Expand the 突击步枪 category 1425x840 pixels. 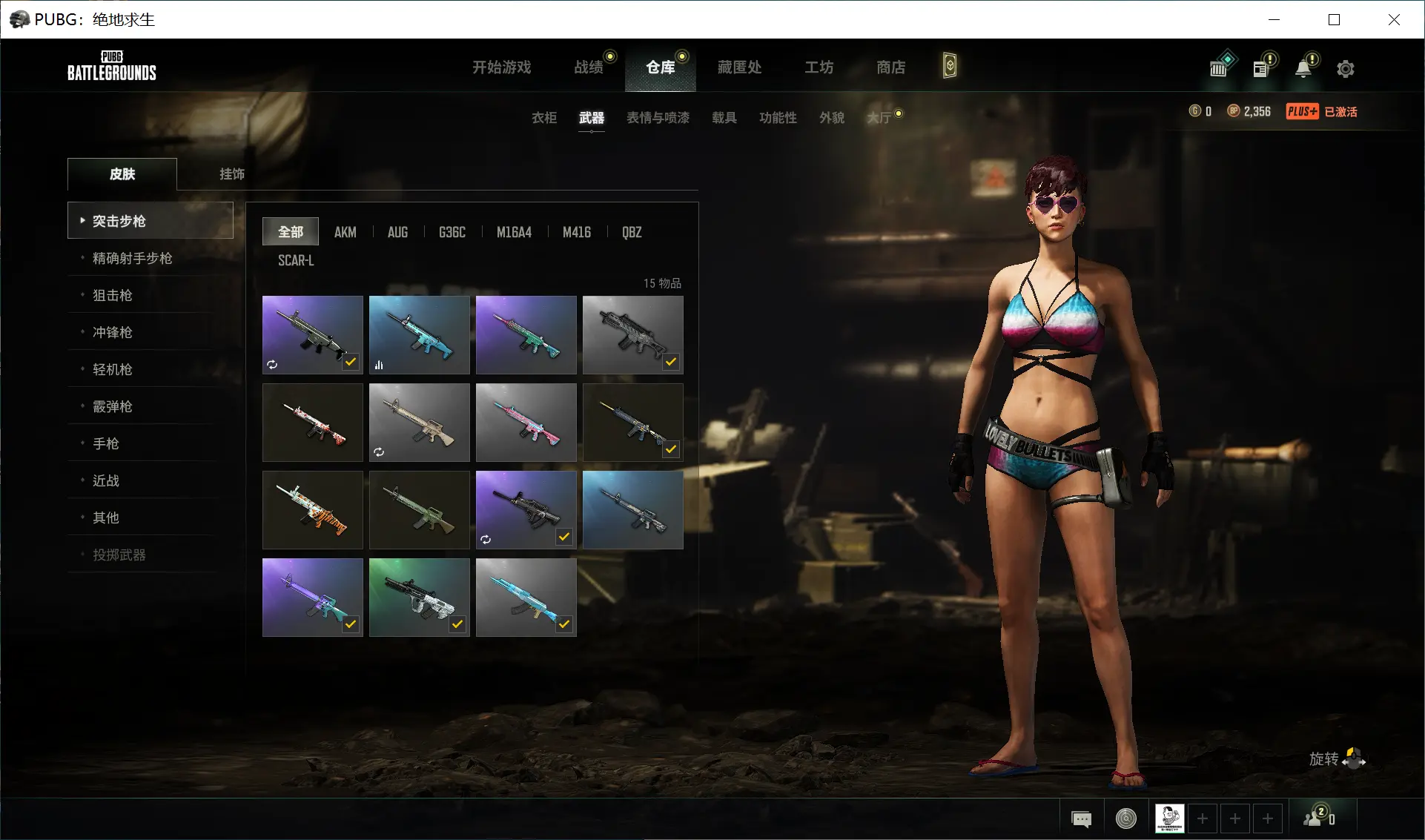point(151,221)
